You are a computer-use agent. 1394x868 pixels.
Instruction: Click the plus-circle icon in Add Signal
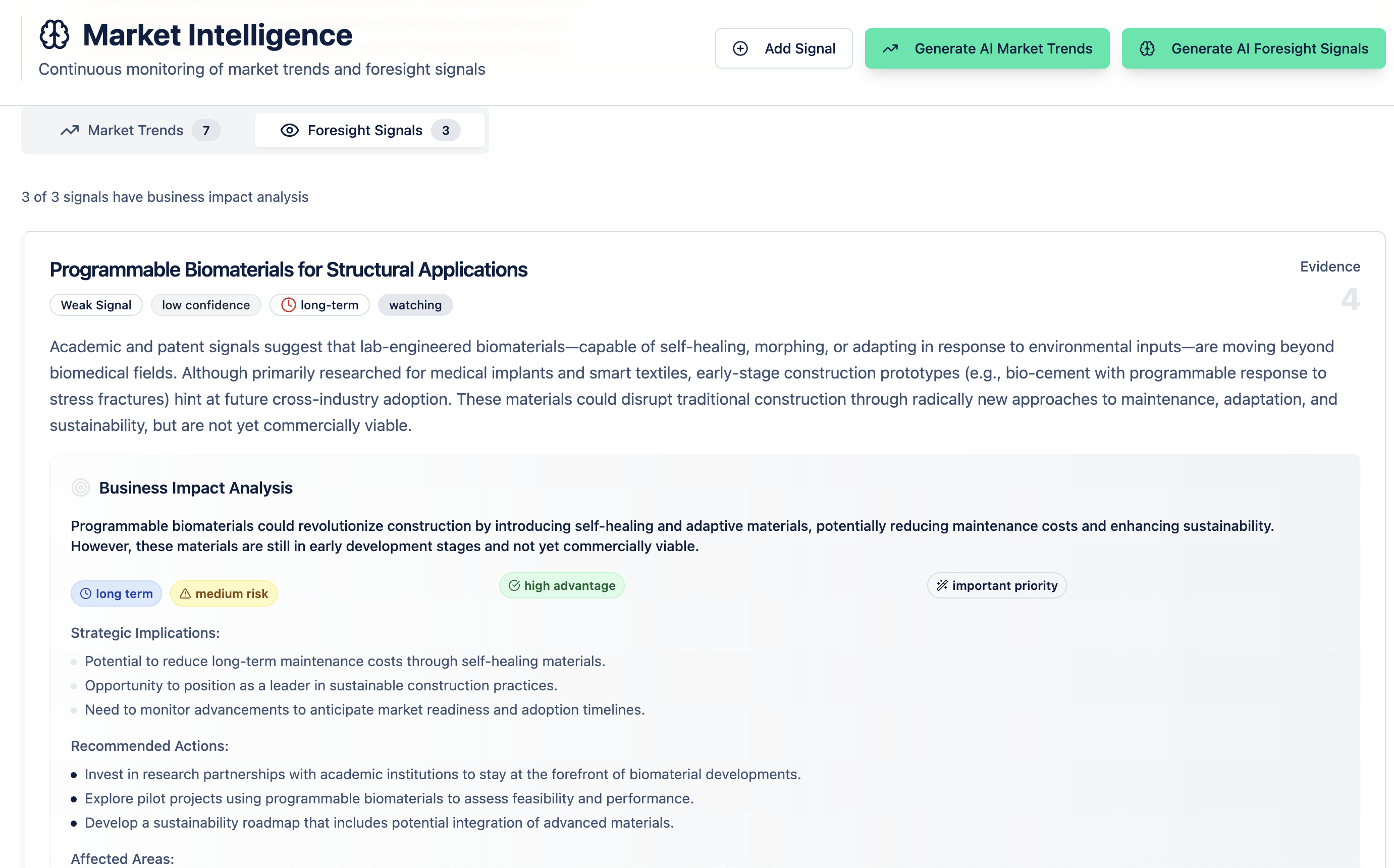pos(740,49)
